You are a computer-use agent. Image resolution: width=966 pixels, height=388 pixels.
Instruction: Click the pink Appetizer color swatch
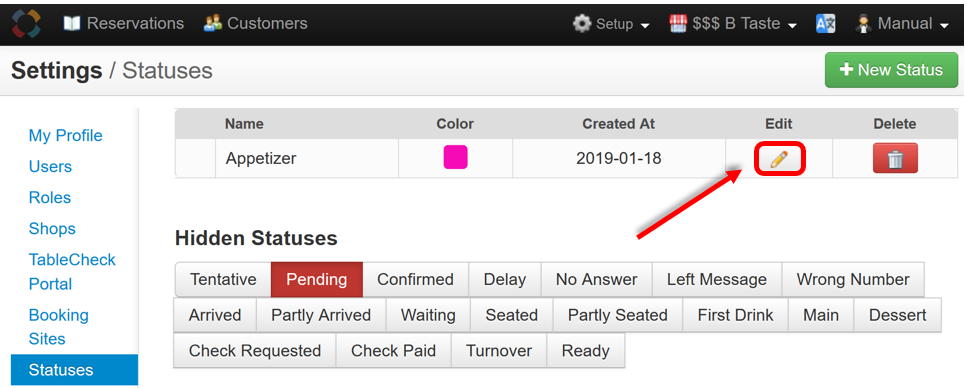pyautogui.click(x=455, y=157)
